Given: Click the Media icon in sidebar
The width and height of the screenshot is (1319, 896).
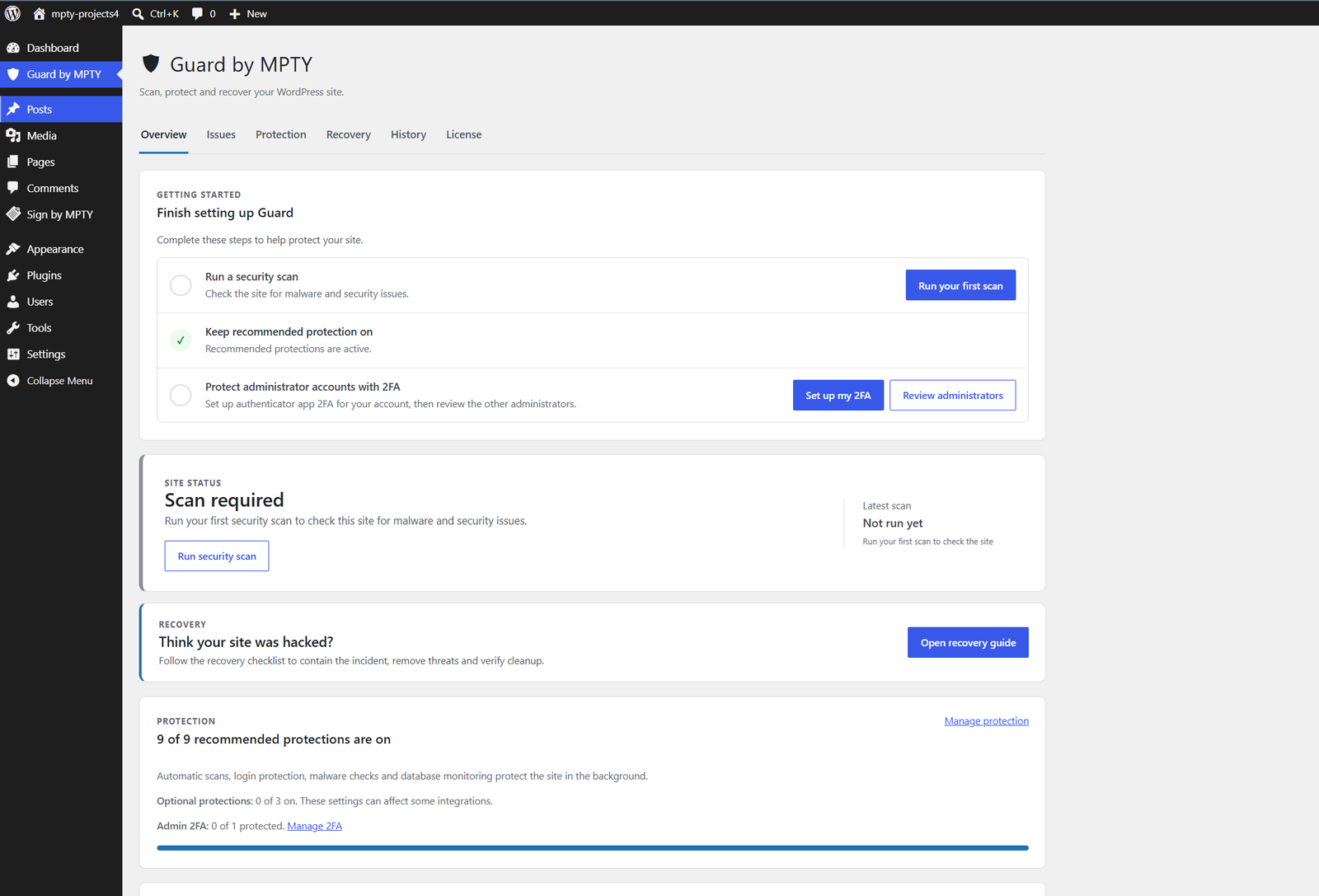Looking at the screenshot, I should 13,135.
